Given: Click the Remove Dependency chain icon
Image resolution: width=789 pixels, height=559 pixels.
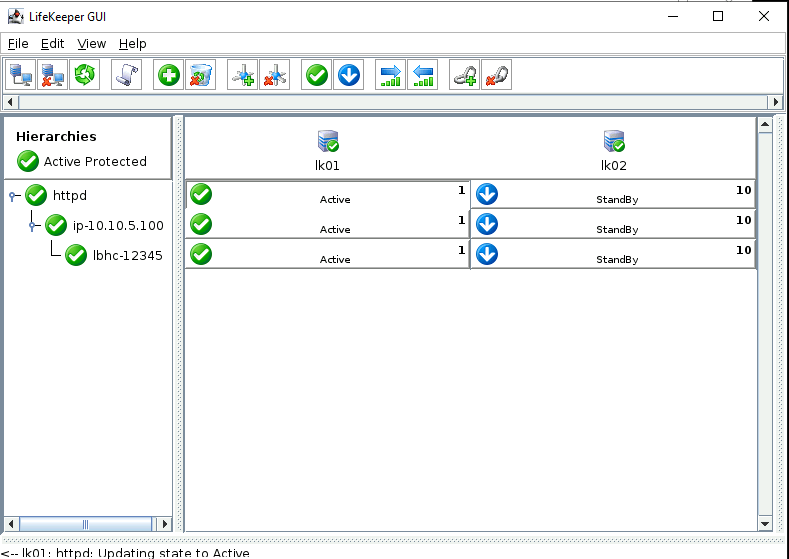Looking at the screenshot, I should coord(497,75).
